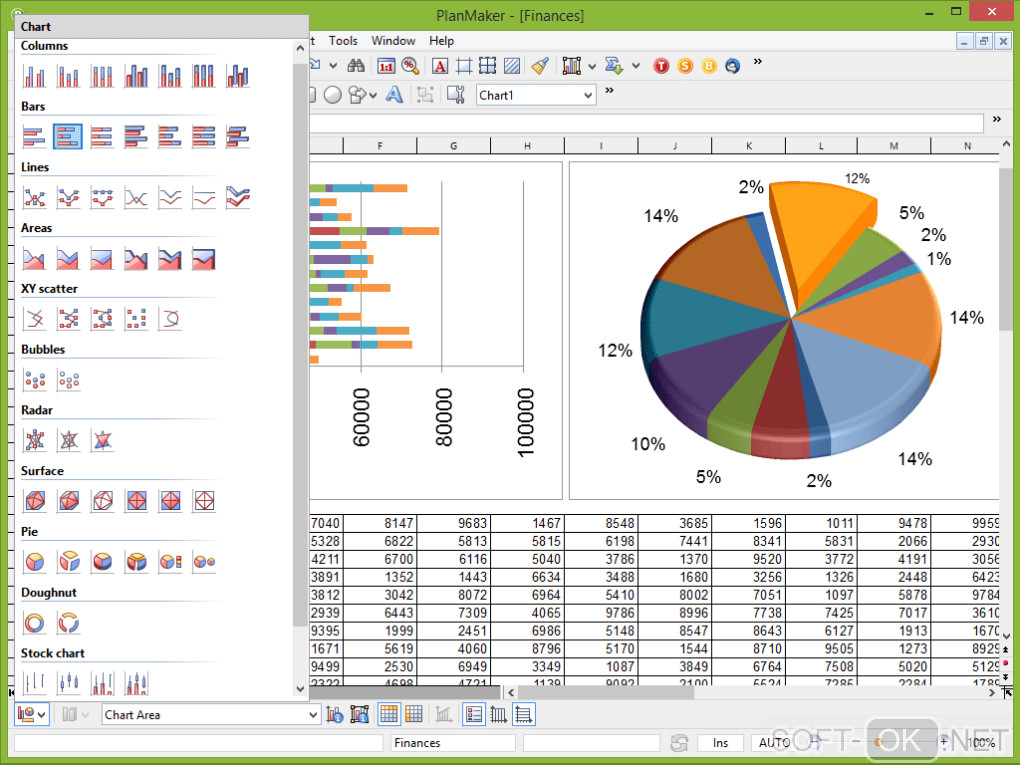Open object properties with the wrench icon
The image size is (1020, 765).
click(x=456, y=95)
